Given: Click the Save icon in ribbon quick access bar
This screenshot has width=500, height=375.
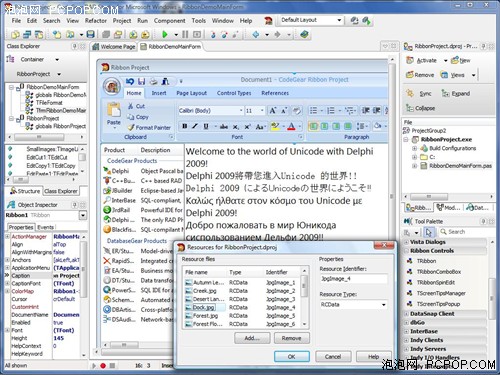Looking at the screenshot, I should (142, 81).
